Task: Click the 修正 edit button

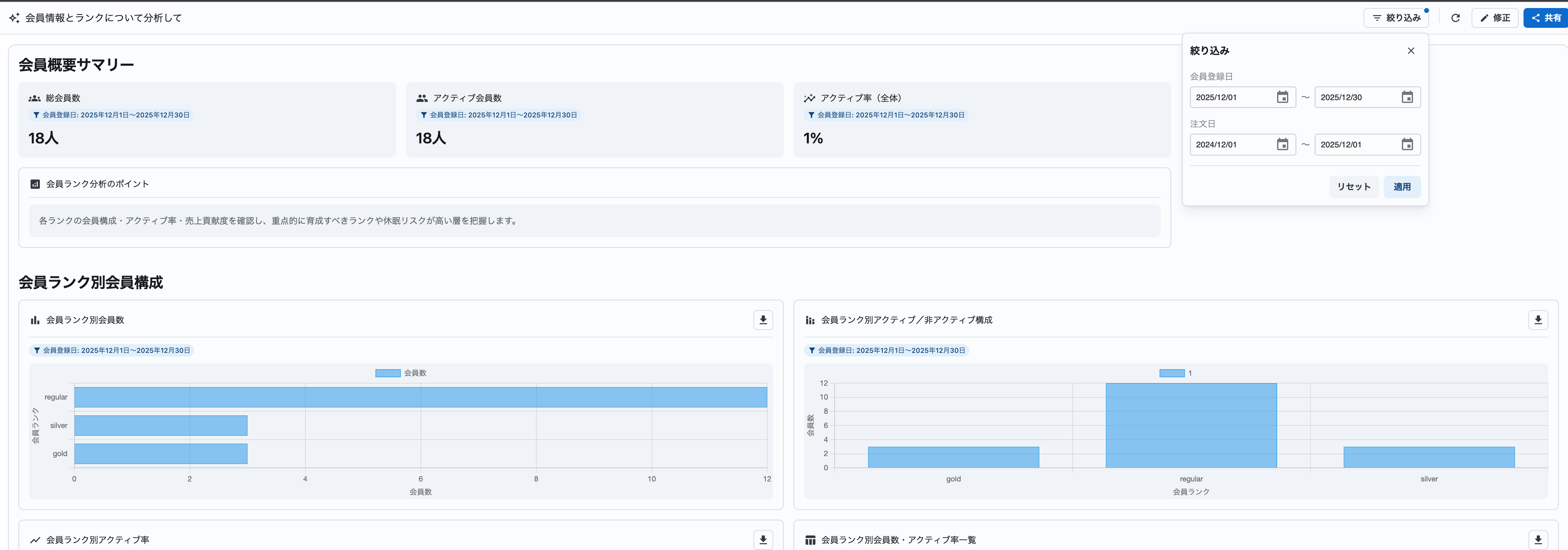Action: (1494, 18)
